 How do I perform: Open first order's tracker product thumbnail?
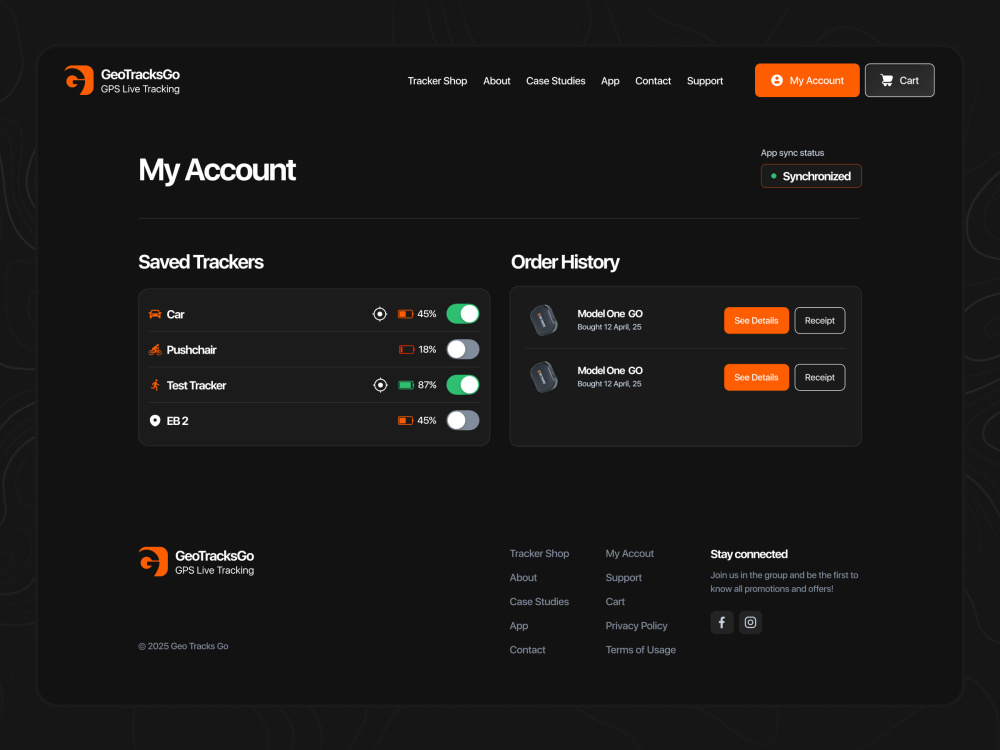coord(544,320)
